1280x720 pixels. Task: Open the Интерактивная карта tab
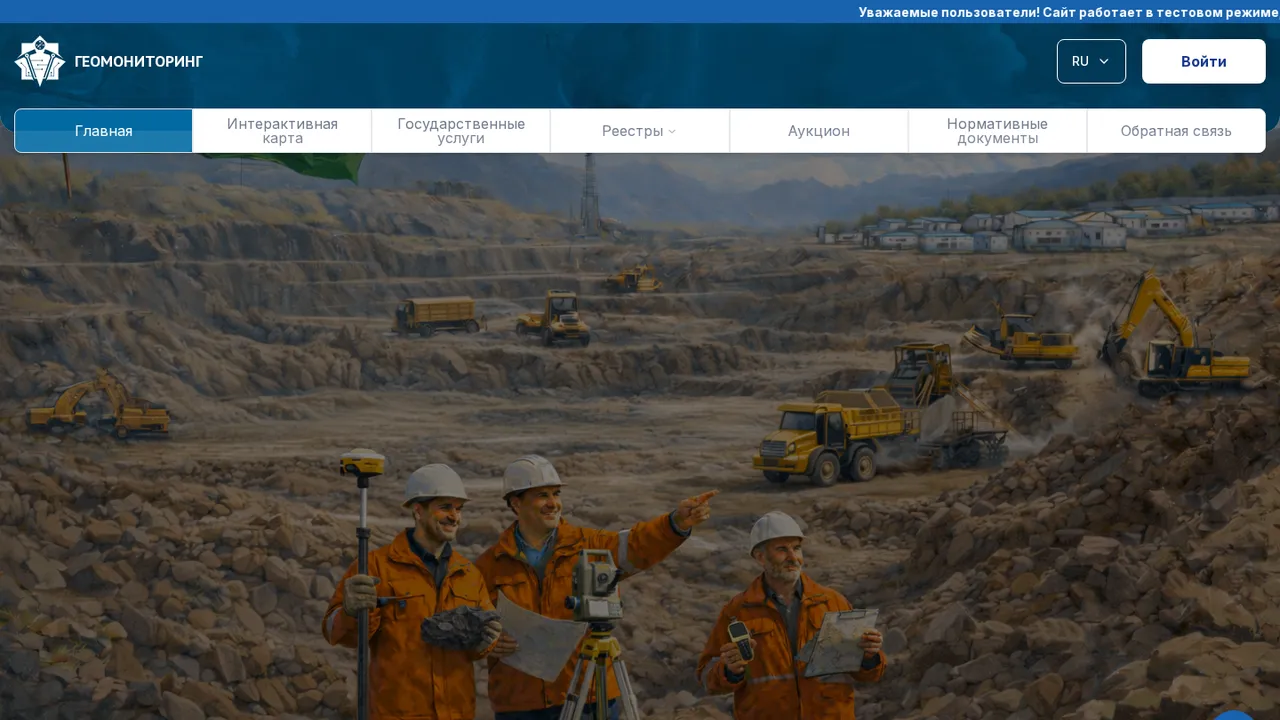pyautogui.click(x=282, y=131)
